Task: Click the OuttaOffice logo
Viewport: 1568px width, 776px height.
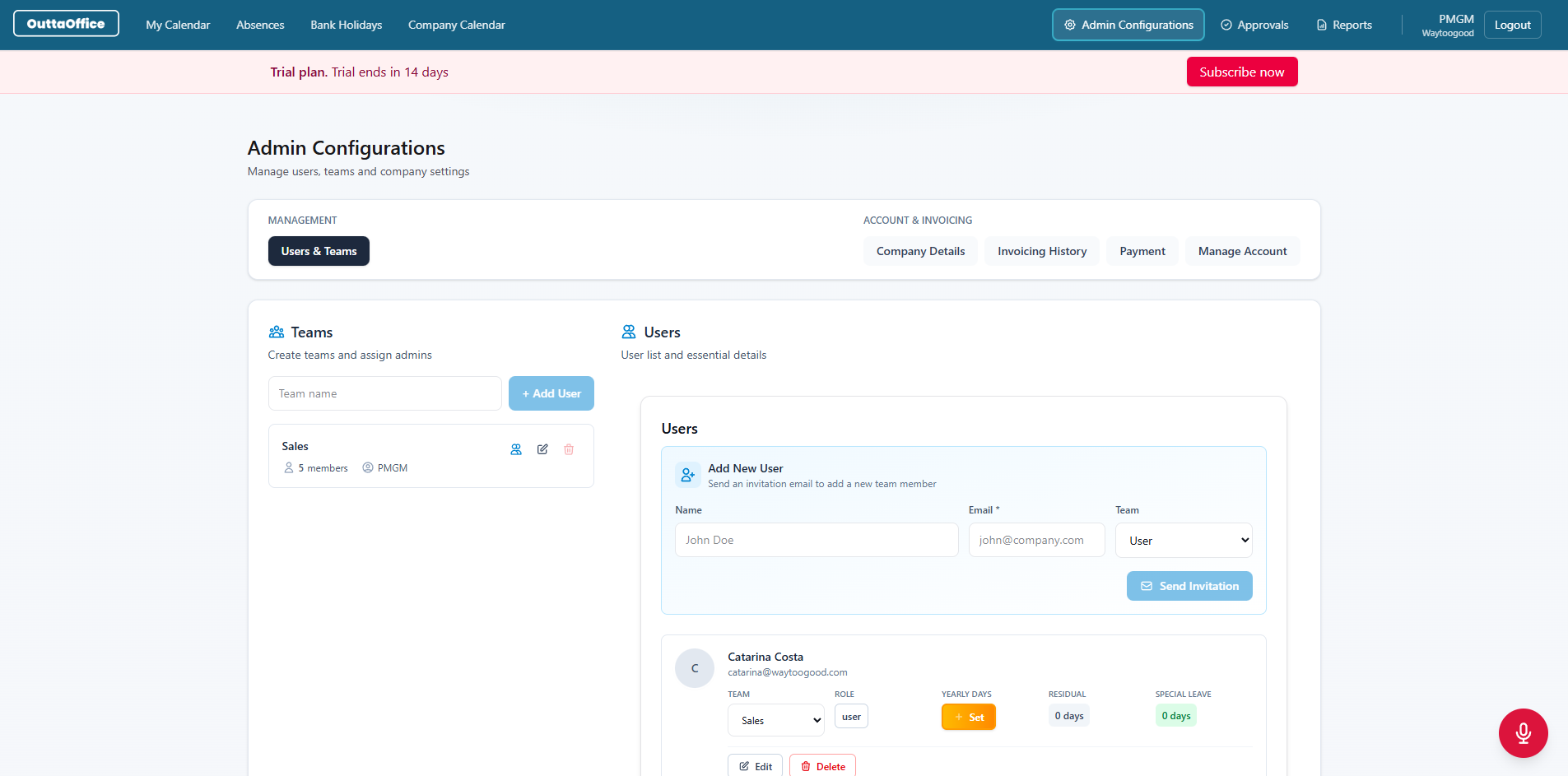Action: coord(66,24)
